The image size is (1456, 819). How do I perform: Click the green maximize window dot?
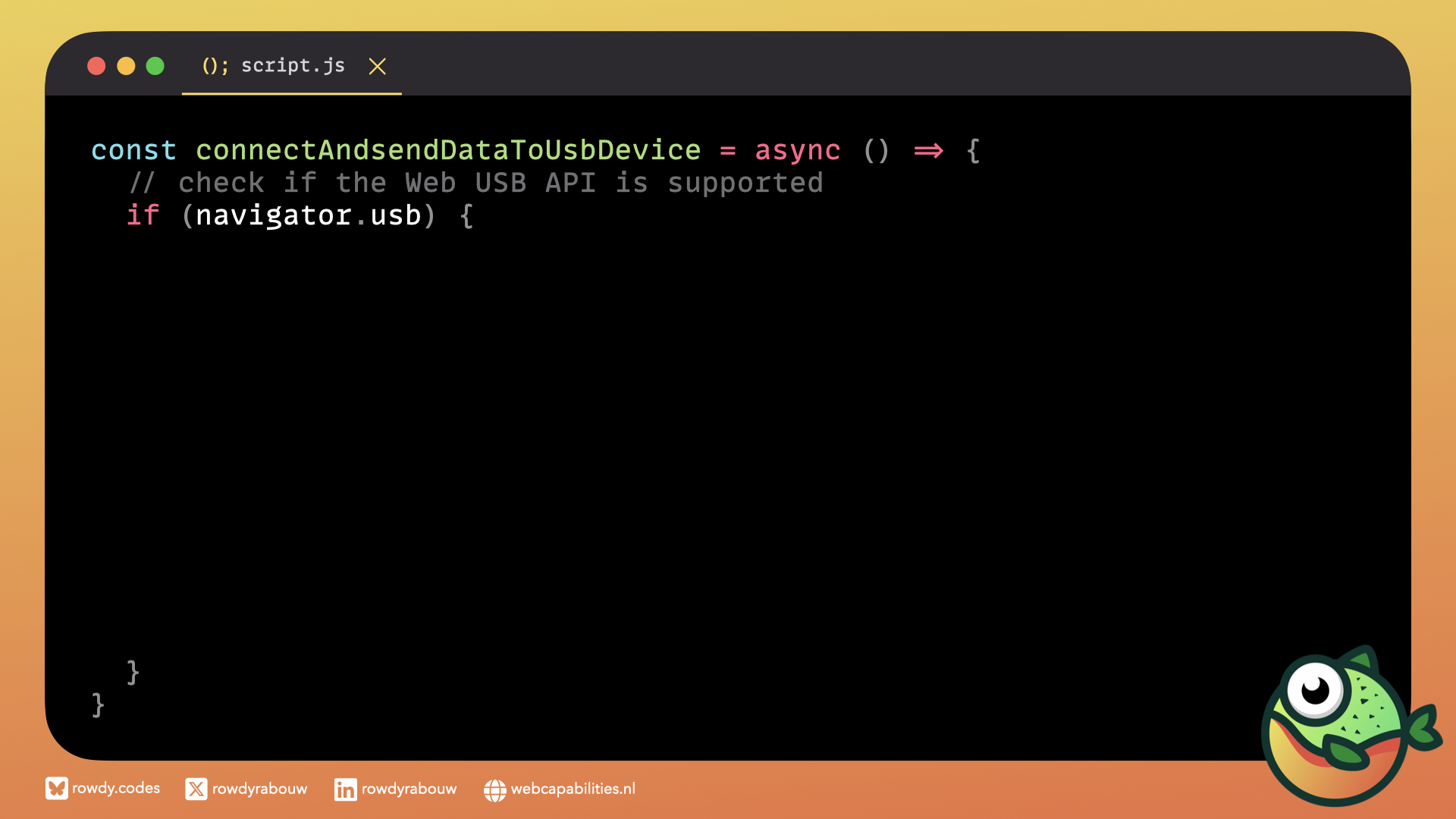coord(155,67)
